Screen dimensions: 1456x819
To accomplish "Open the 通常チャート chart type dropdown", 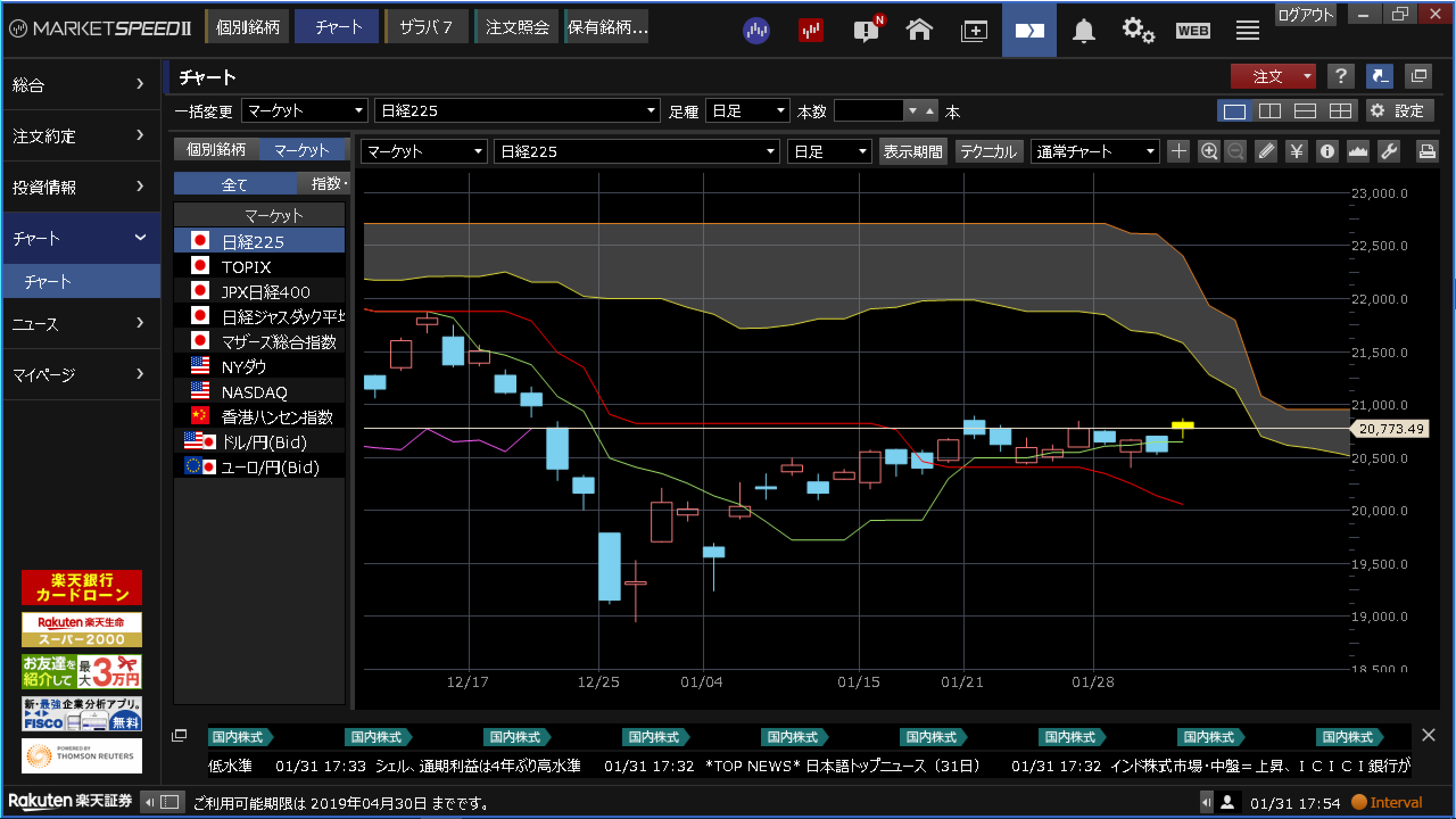I will [1095, 151].
